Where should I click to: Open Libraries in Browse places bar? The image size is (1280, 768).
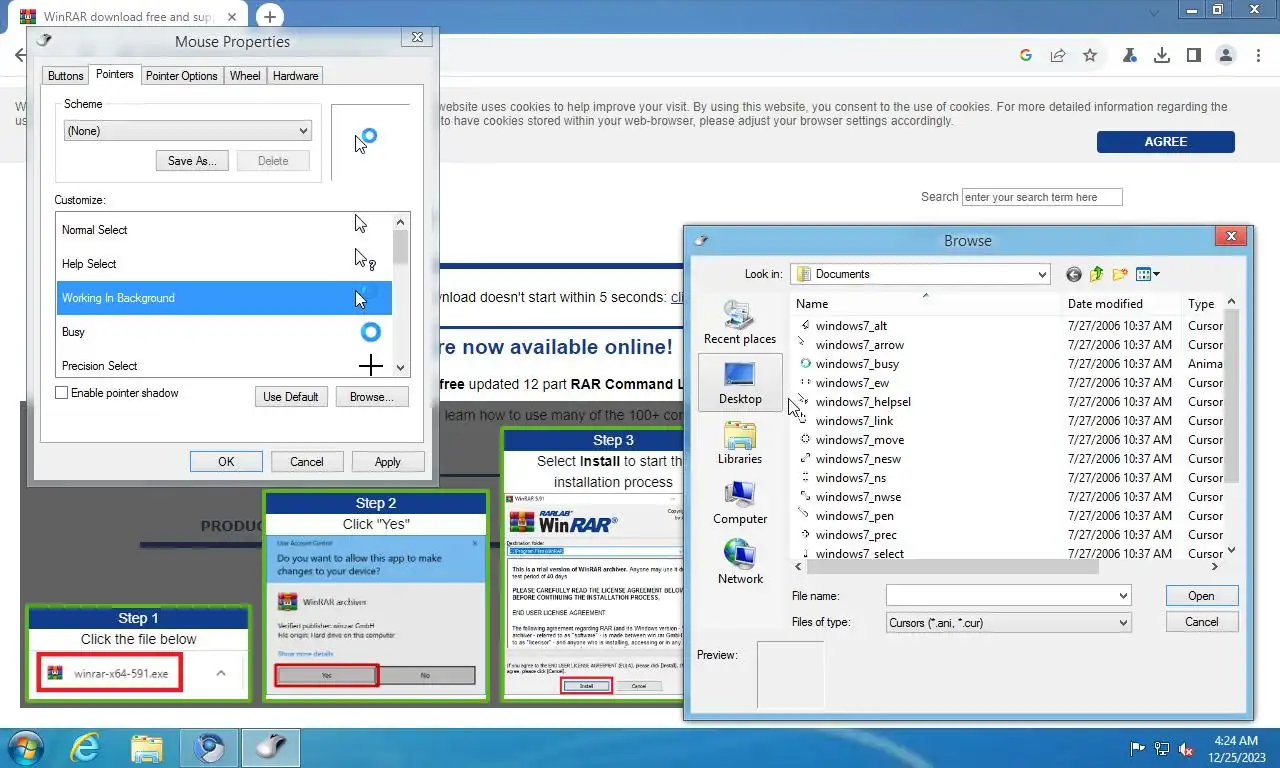(x=740, y=443)
